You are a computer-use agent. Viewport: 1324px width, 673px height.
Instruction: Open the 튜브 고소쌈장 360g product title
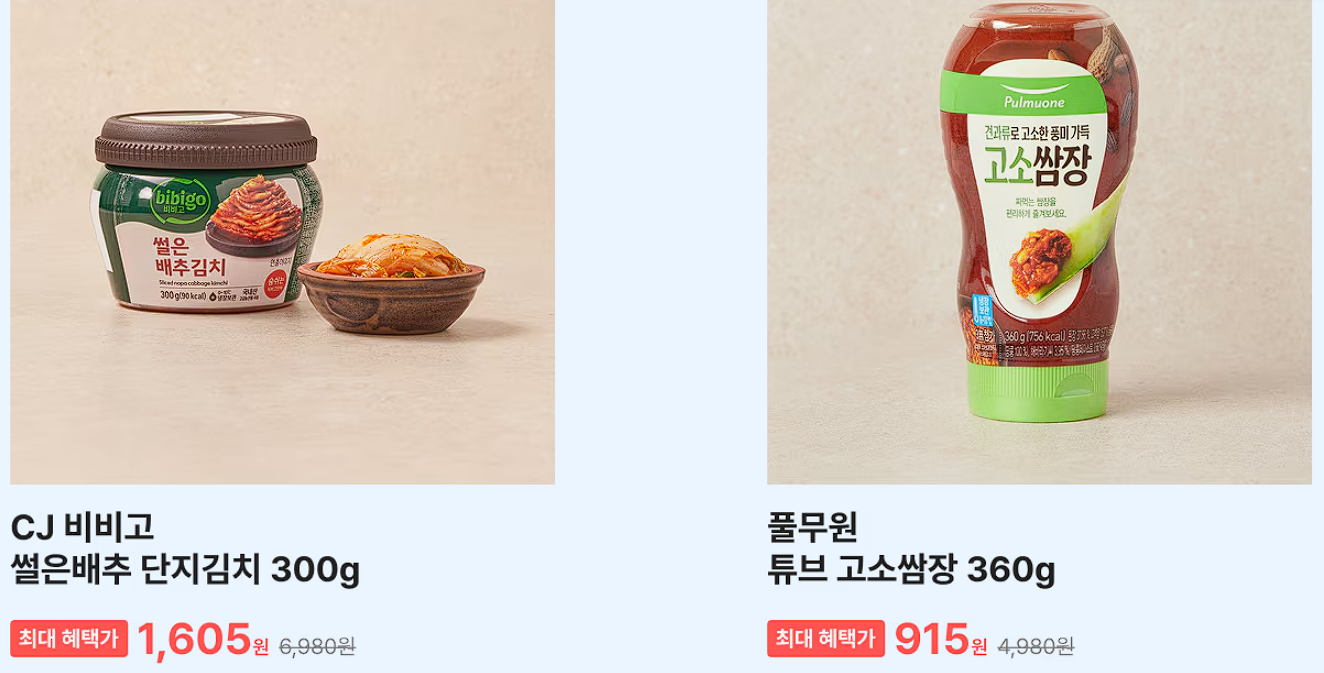pos(911,571)
